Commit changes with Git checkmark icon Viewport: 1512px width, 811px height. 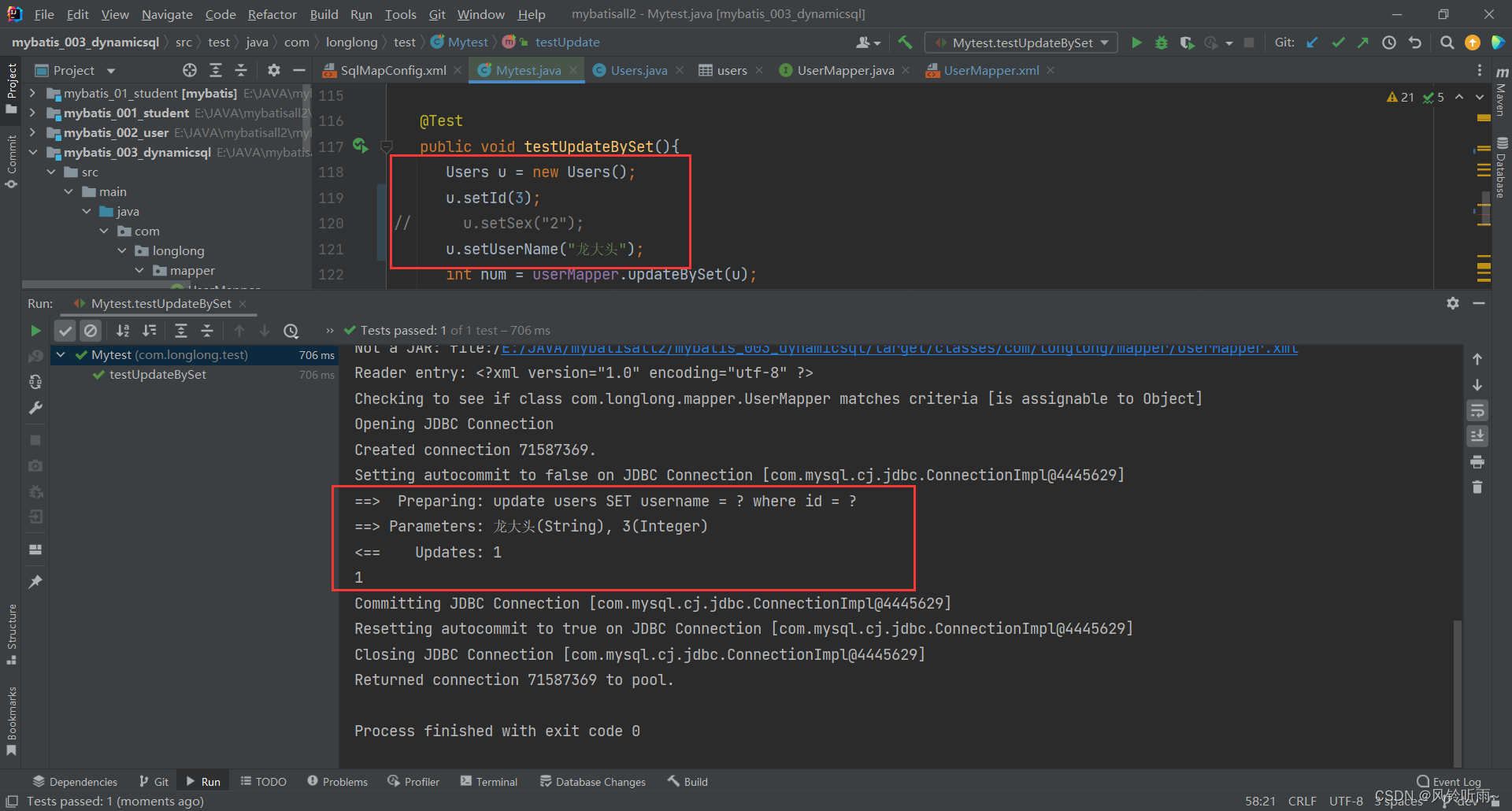coord(1338,43)
